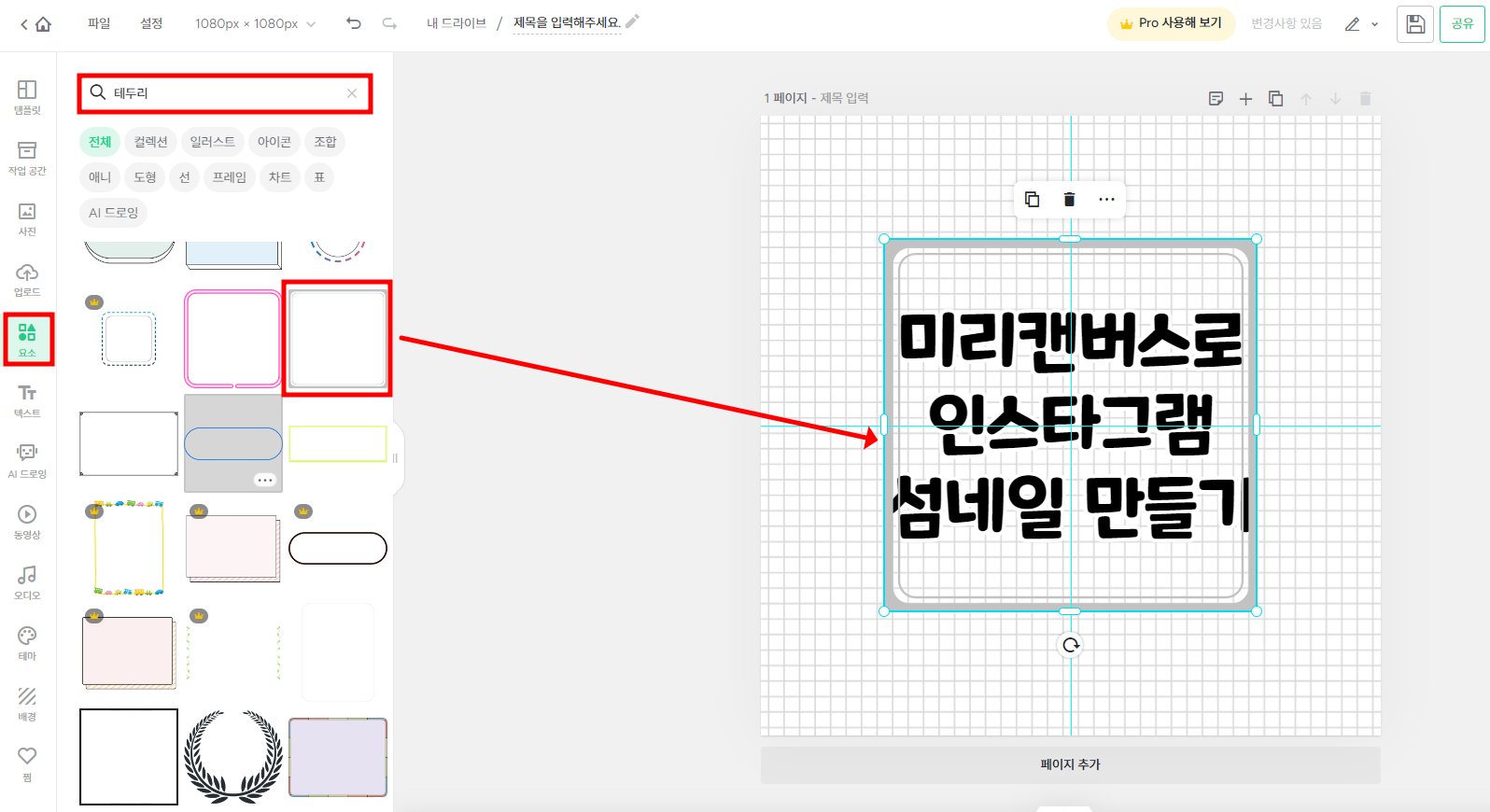
Task: Select the 전체 filter tab
Action: (100, 142)
